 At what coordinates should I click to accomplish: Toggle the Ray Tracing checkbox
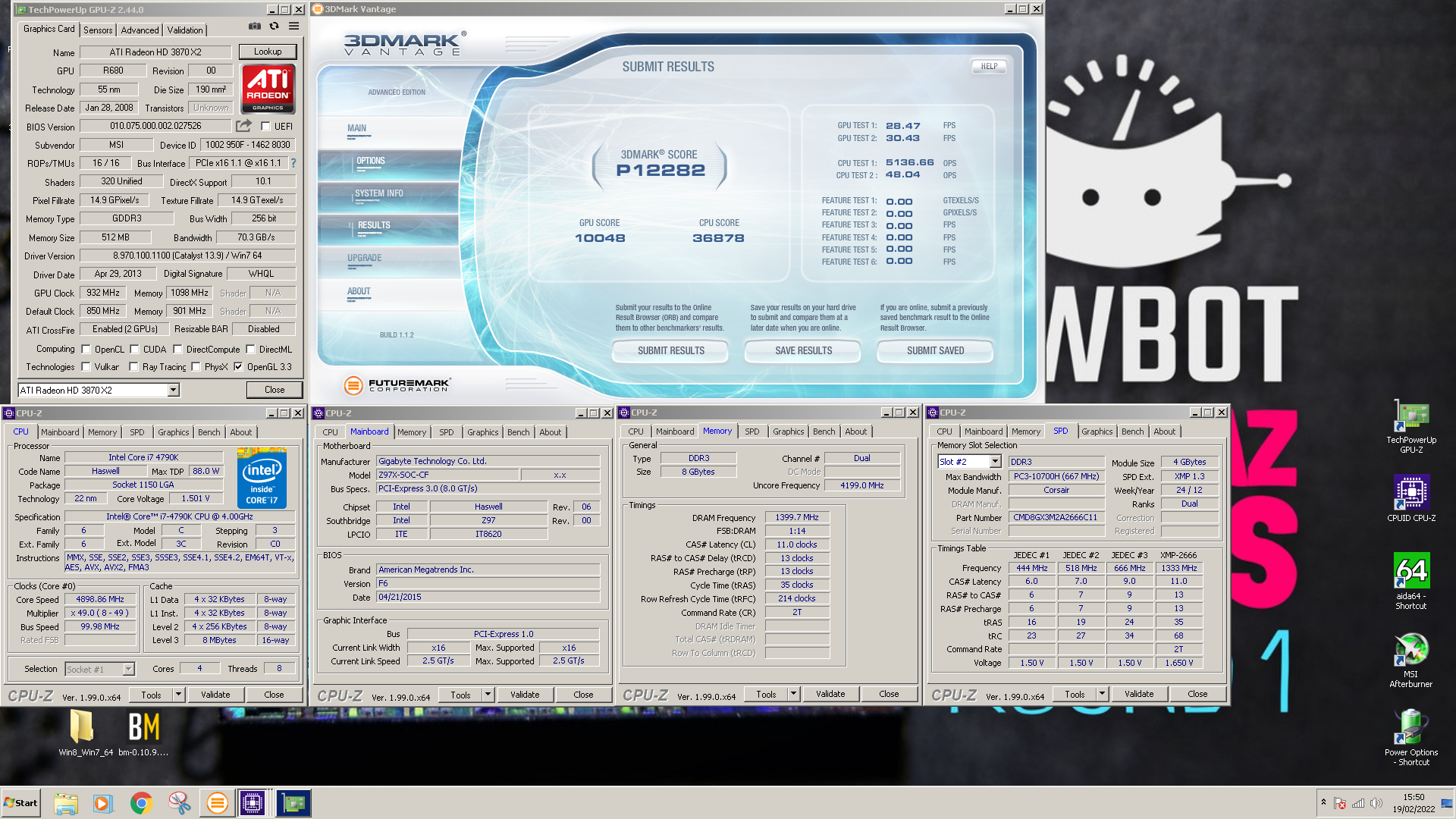coord(133,367)
